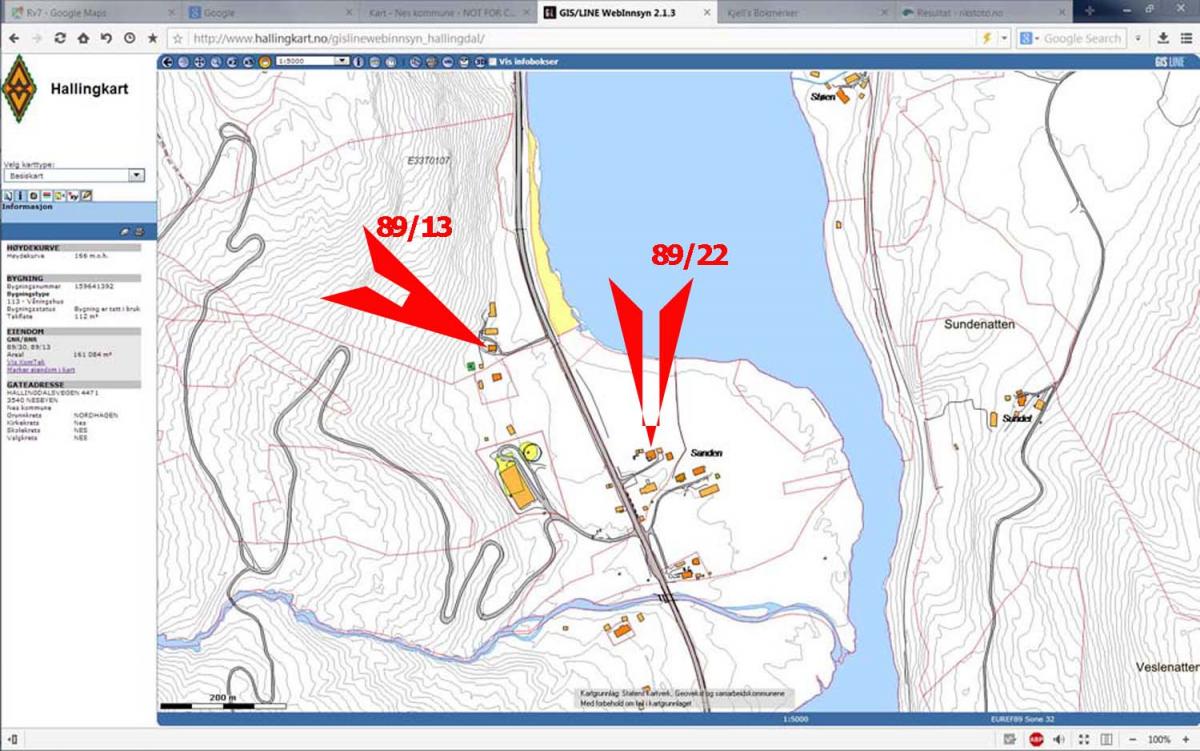The width and height of the screenshot is (1200, 751).
Task: Open the browser downloads icon
Action: pyautogui.click(x=1163, y=38)
